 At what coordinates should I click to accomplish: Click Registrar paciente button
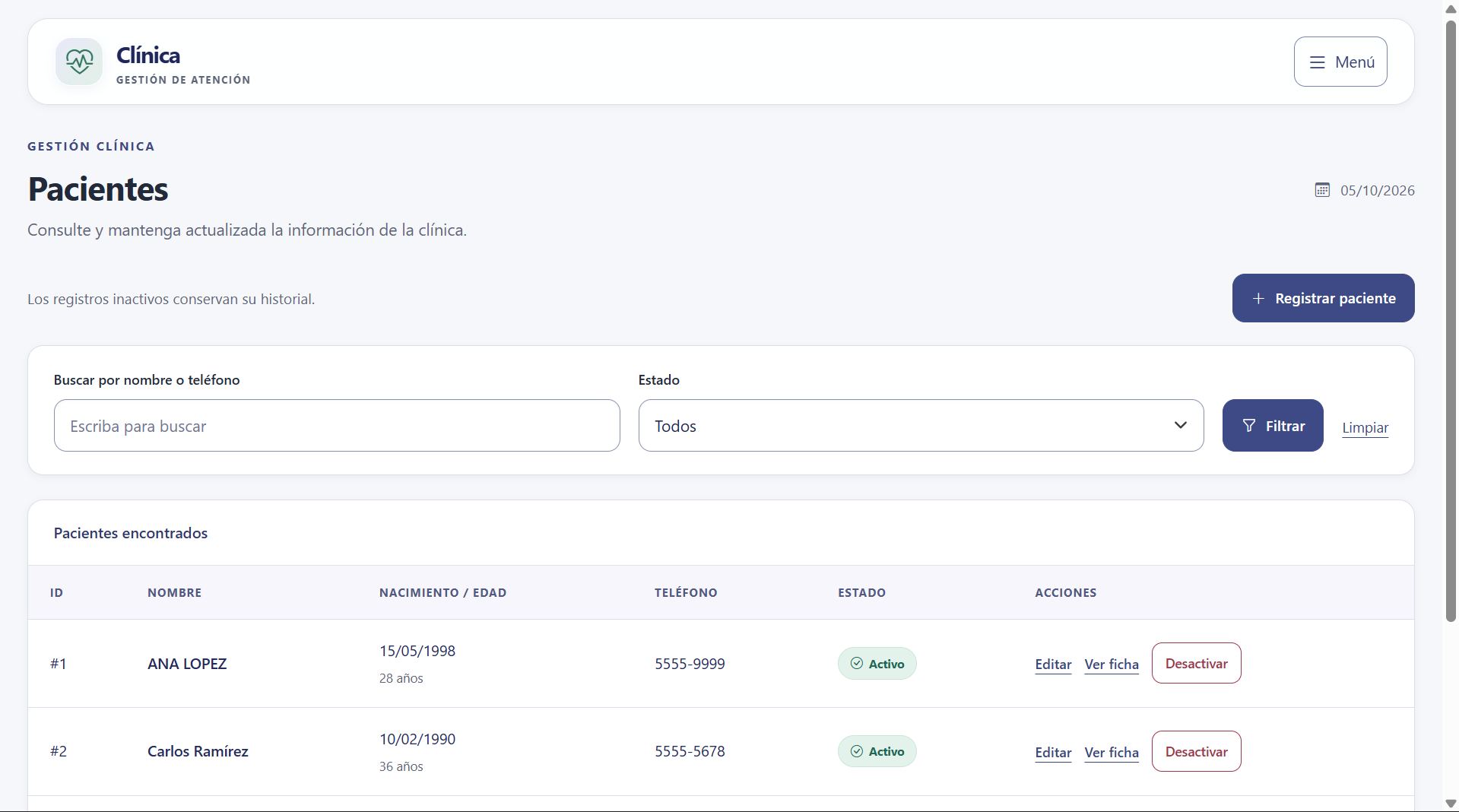[1323, 298]
